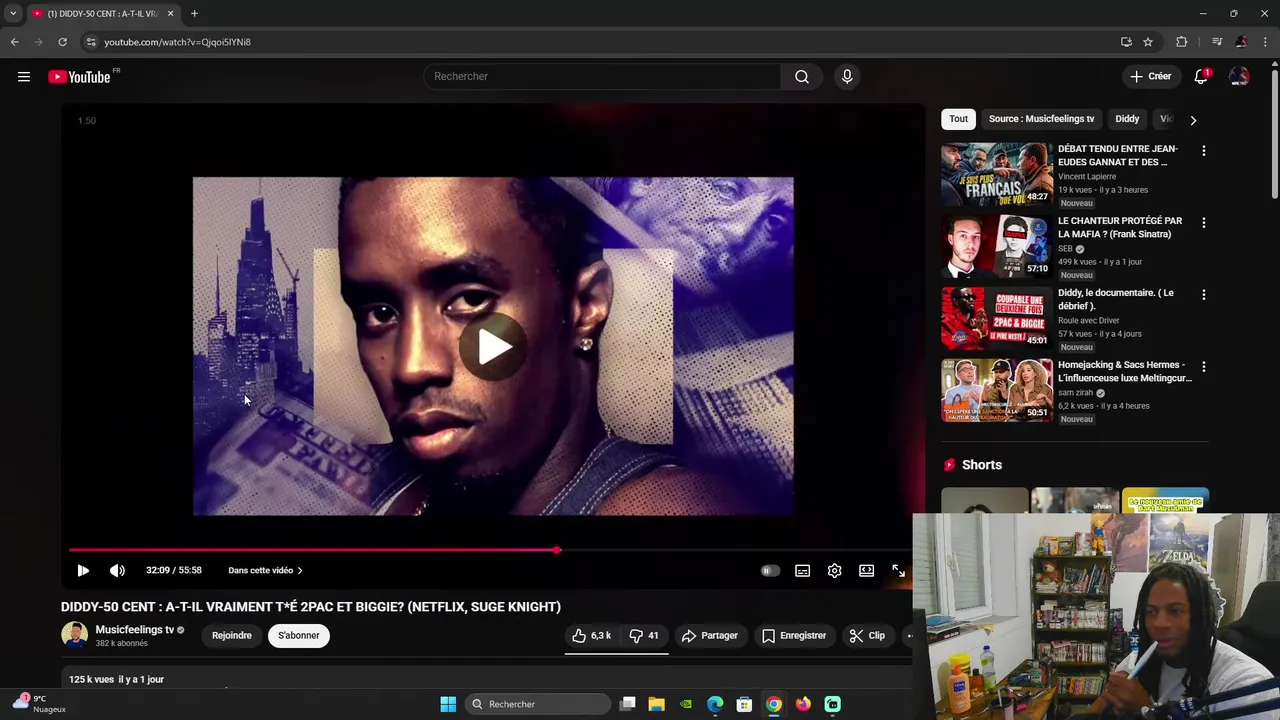Share the video via Partager
The width and height of the screenshot is (1280, 720).
pos(709,636)
